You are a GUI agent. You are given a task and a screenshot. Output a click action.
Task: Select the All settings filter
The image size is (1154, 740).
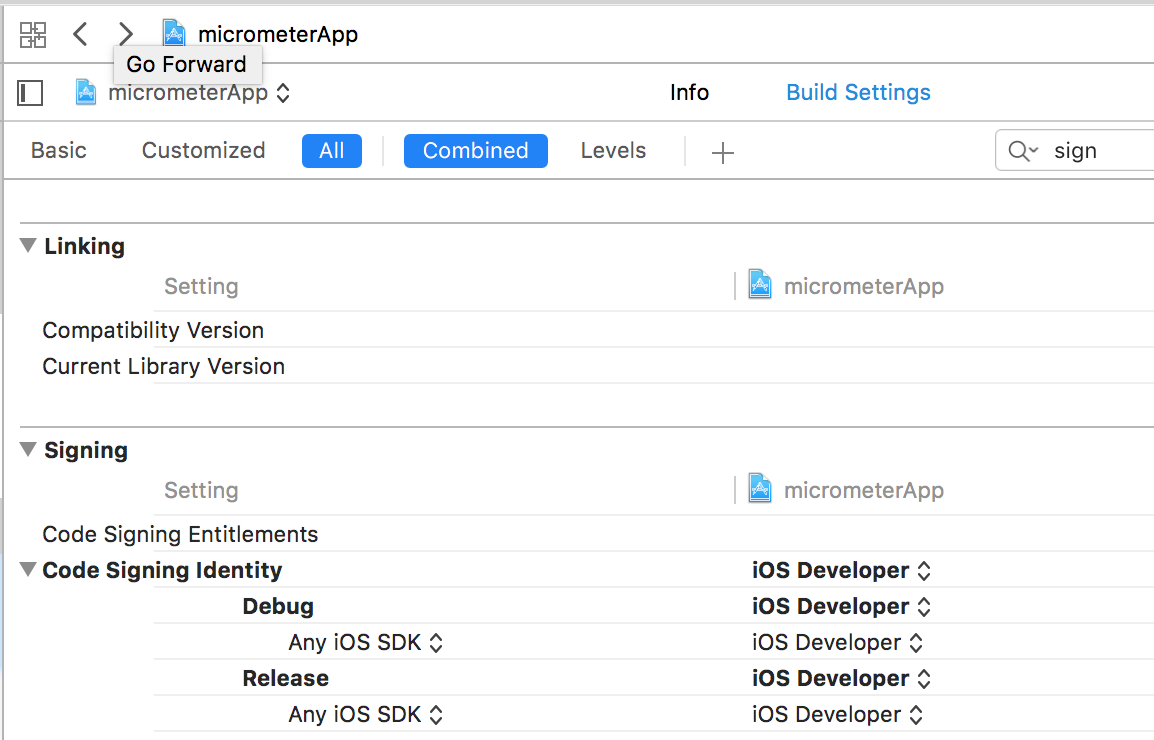(x=331, y=151)
